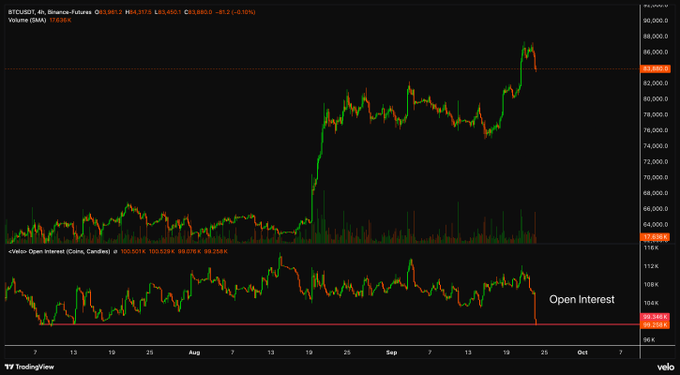The width and height of the screenshot is (680, 375).
Task: Click the 80,000.0 price axis label
Action: [655, 99]
